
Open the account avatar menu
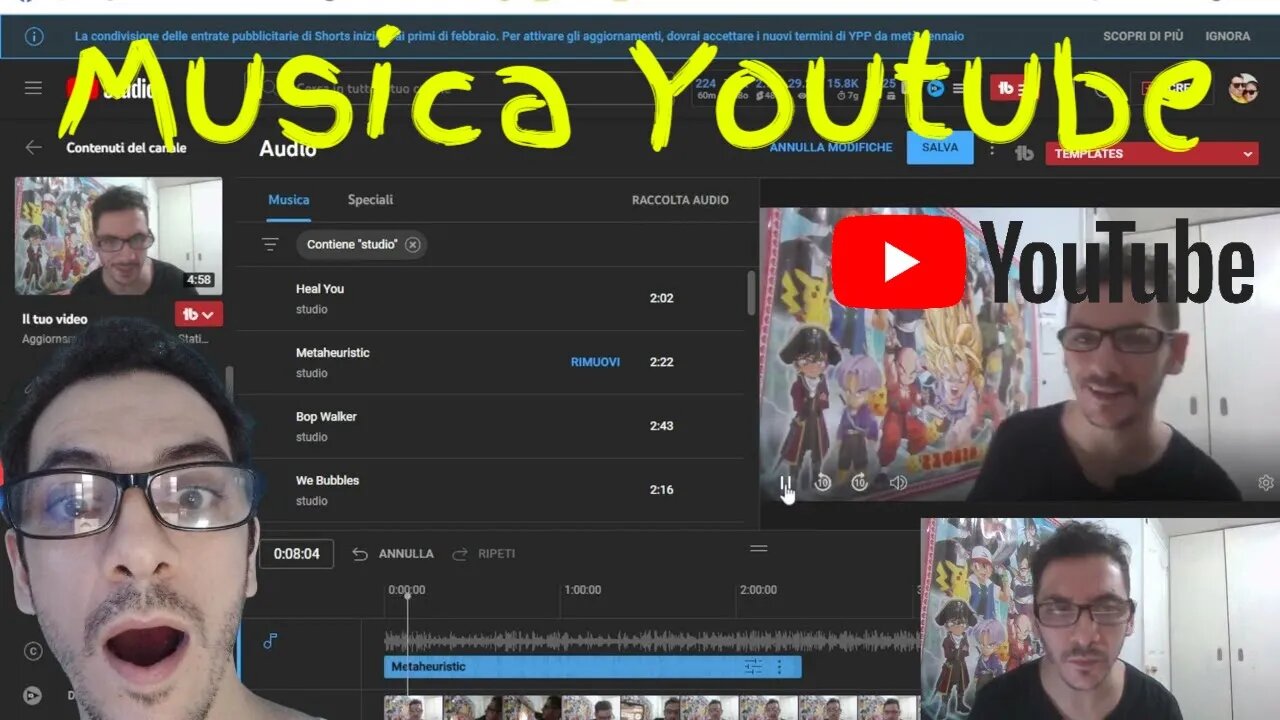1243,88
